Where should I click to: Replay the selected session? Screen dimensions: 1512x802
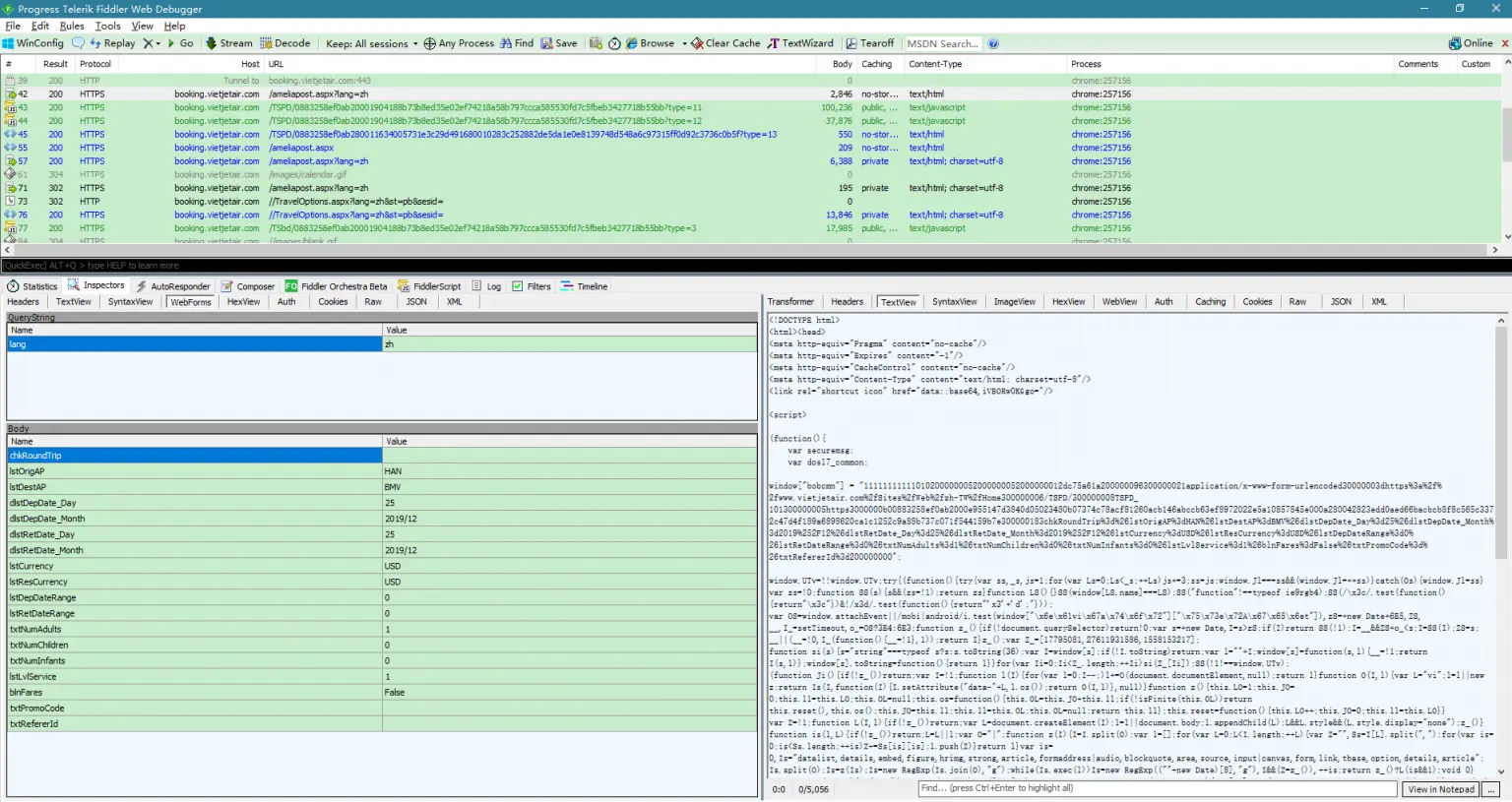pyautogui.click(x=112, y=43)
